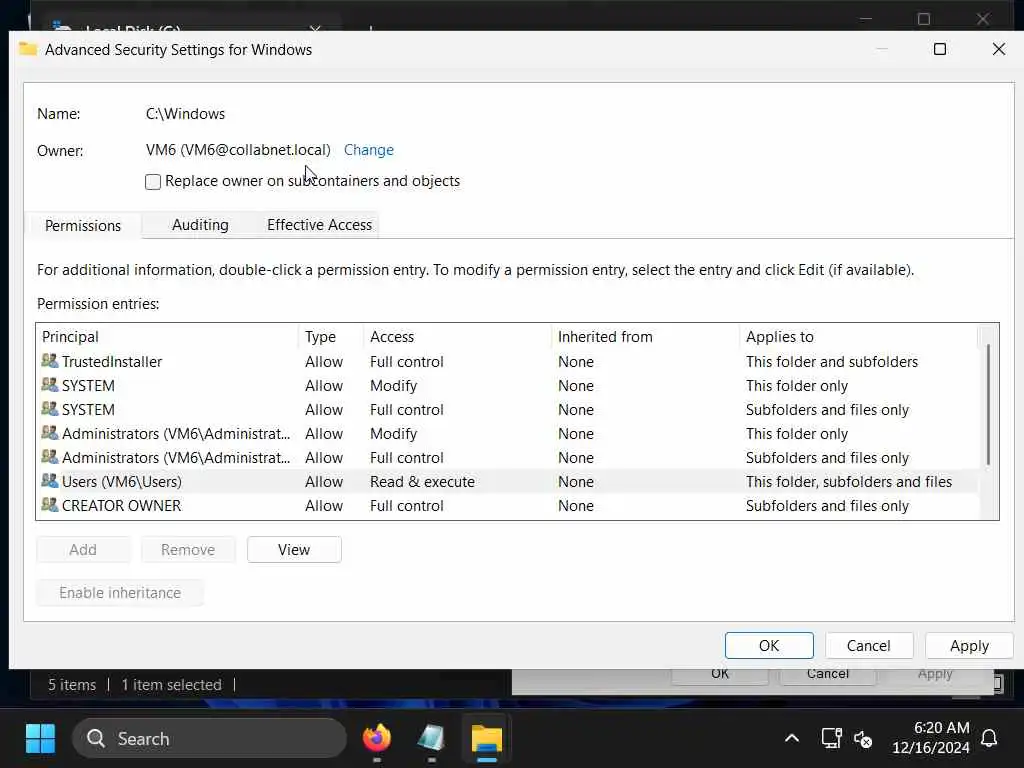Screen dimensions: 1024x768
Task: Check Replace owner on subcontainers and objects
Action: [153, 182]
